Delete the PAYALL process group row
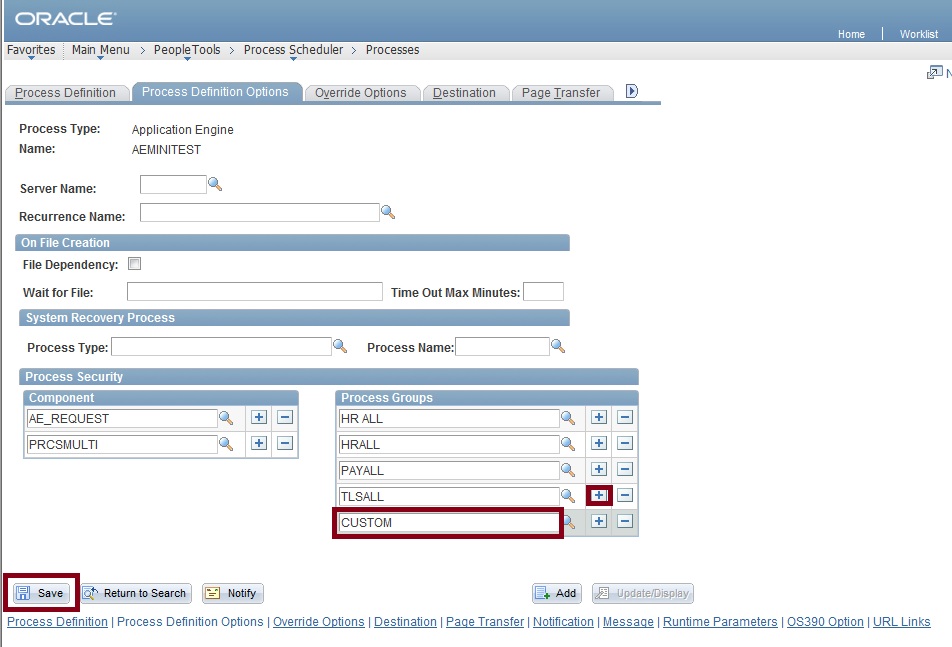The image size is (952, 647). [625, 469]
